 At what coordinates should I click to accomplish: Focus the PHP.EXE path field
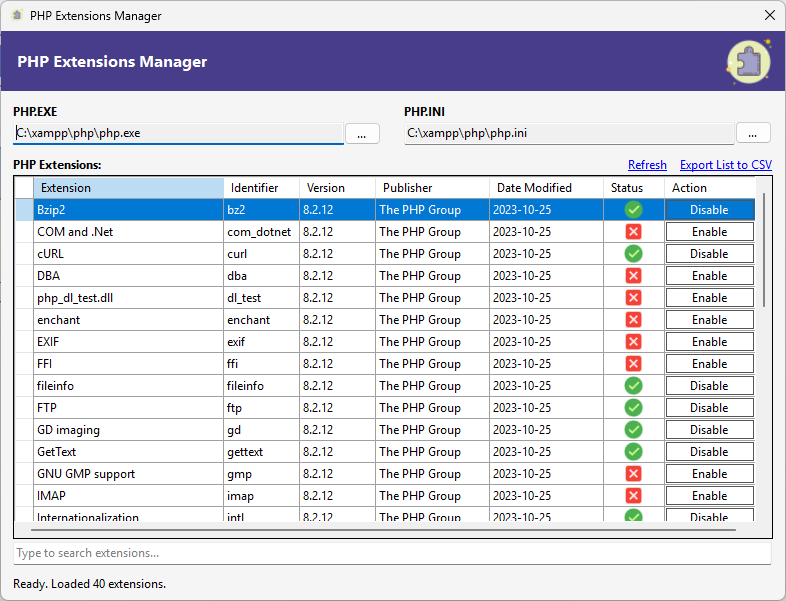coord(178,133)
